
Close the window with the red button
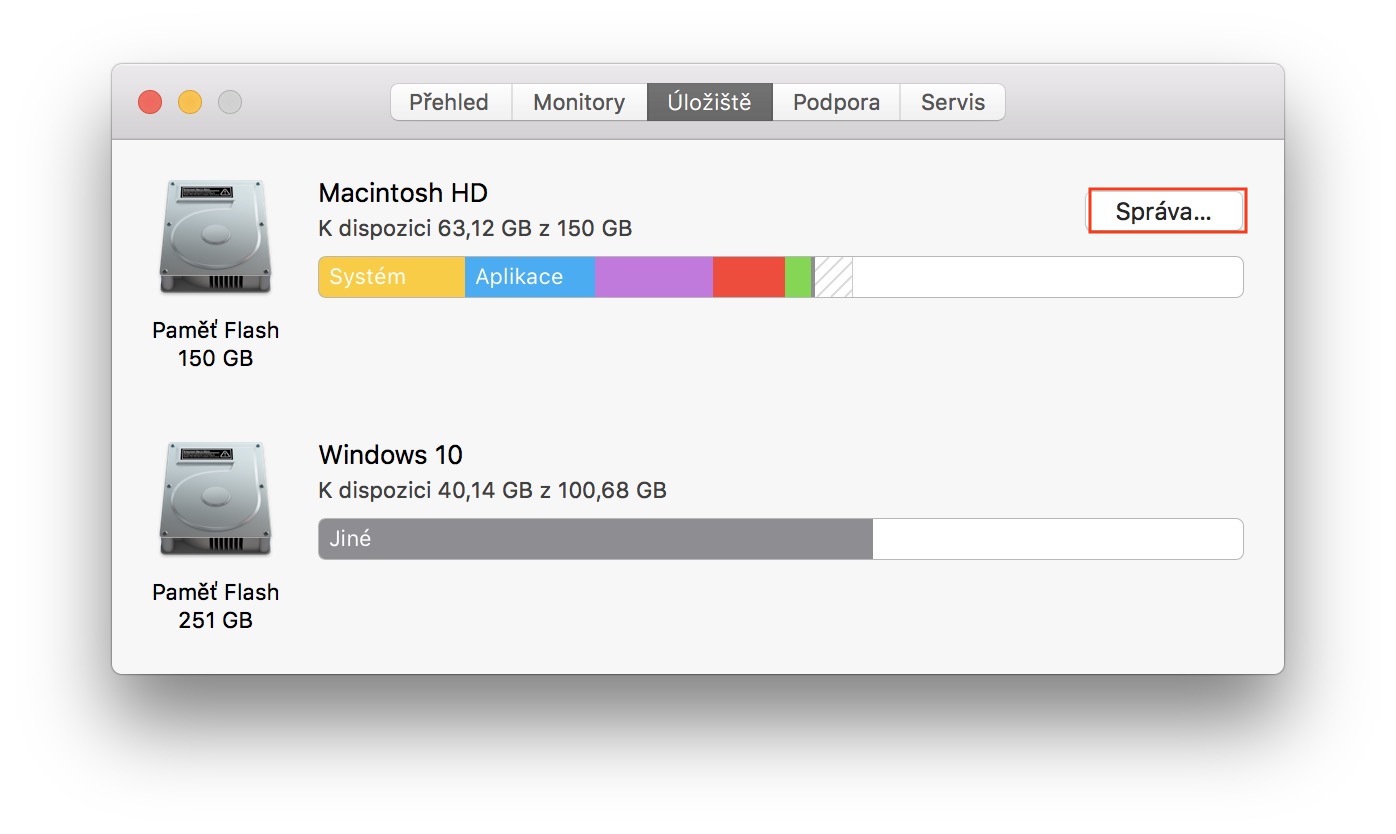point(150,102)
